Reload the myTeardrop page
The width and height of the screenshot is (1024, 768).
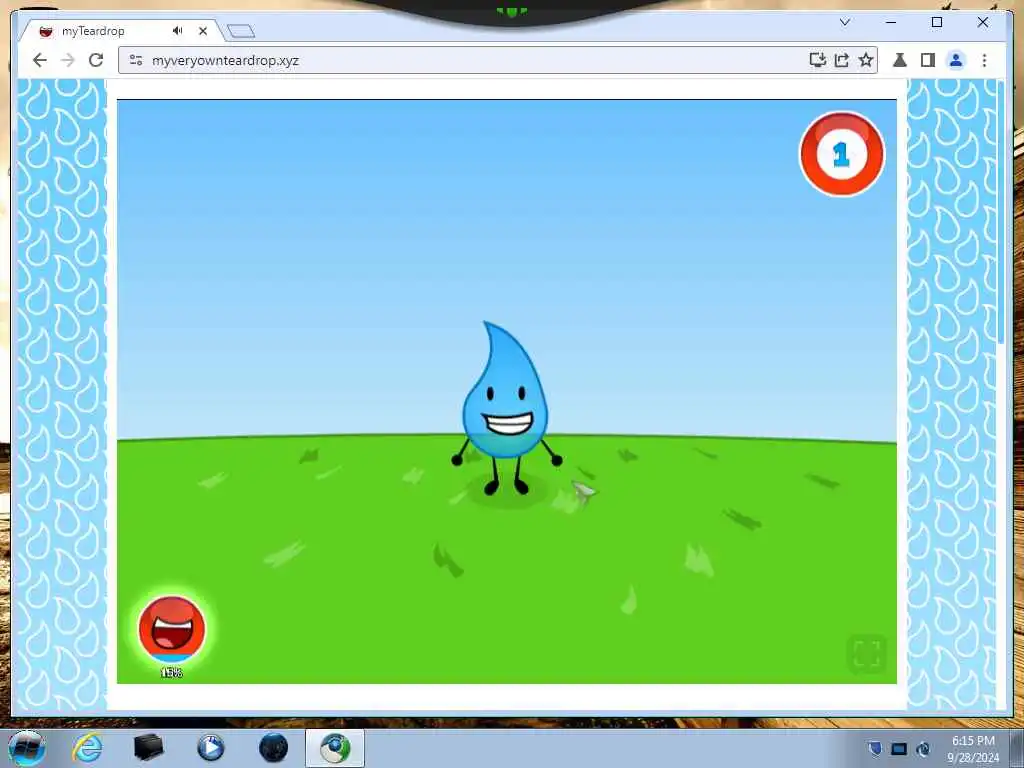(96, 60)
